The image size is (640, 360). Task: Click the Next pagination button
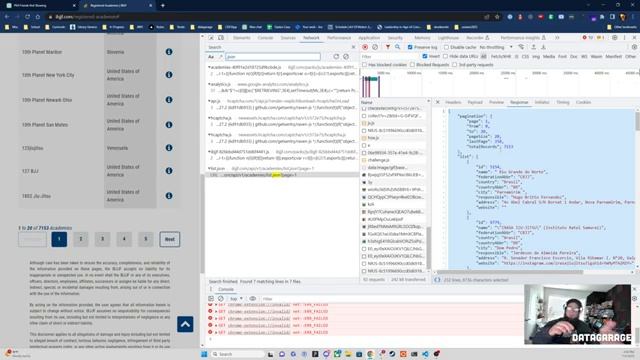tap(170, 239)
